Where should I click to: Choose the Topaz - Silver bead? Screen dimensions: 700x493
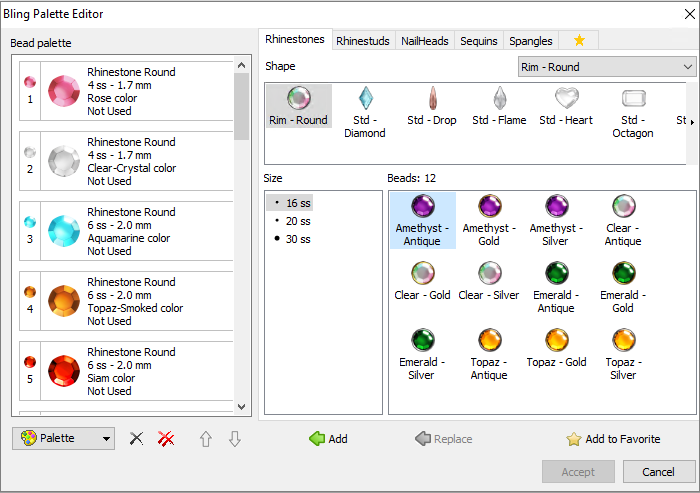coord(623,355)
